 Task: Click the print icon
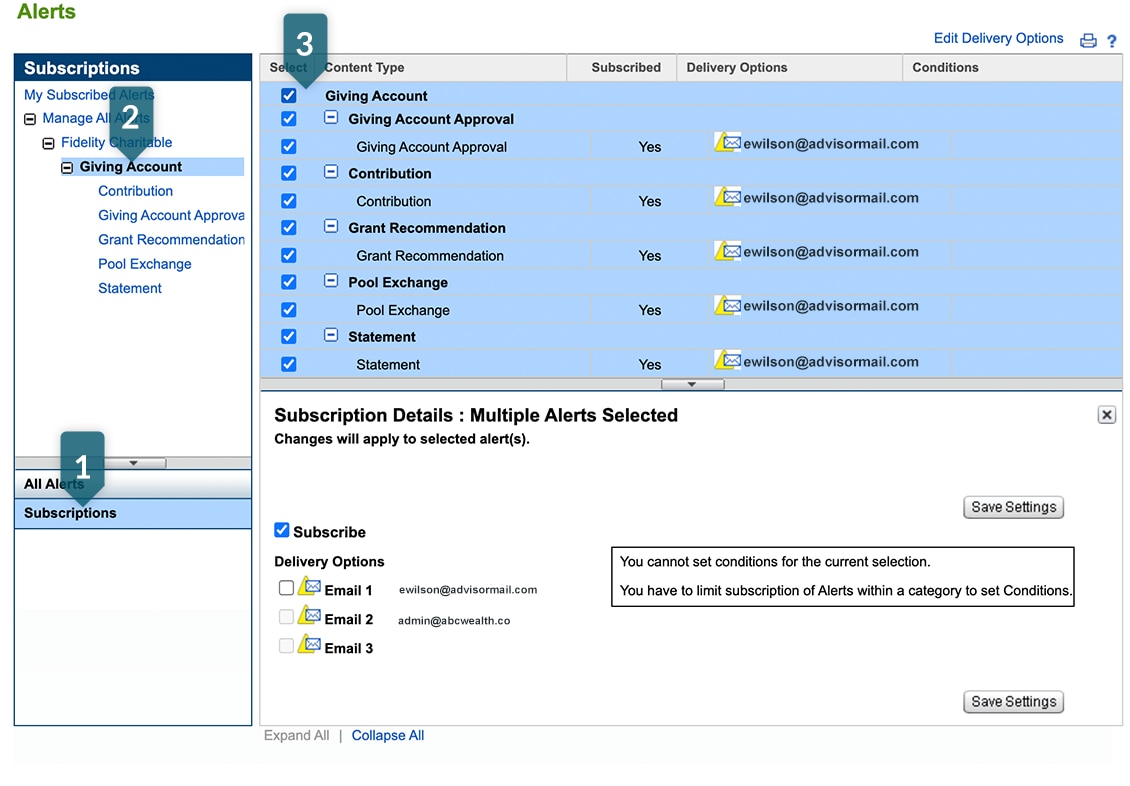(1087, 41)
